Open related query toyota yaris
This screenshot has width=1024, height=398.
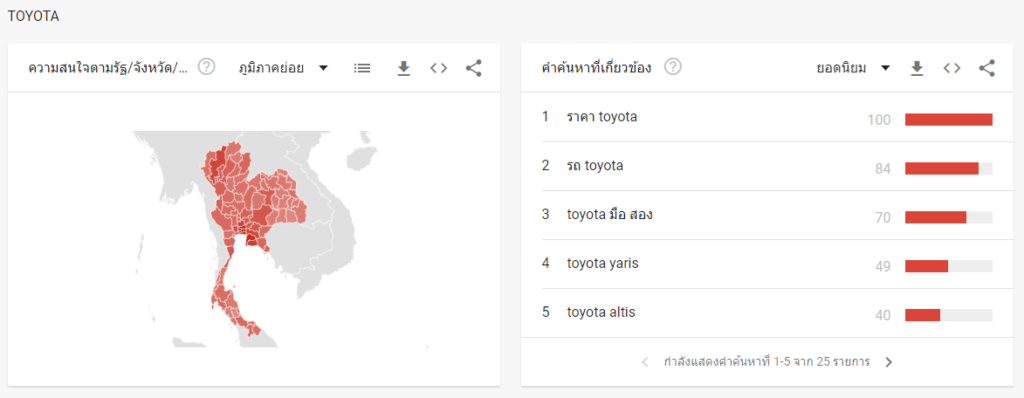(x=603, y=264)
